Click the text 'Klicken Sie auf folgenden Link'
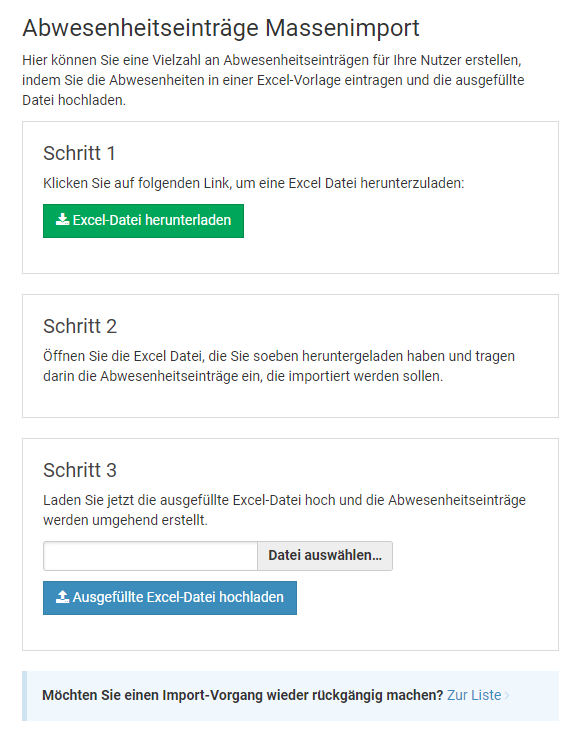The width and height of the screenshot is (587, 751). click(135, 183)
